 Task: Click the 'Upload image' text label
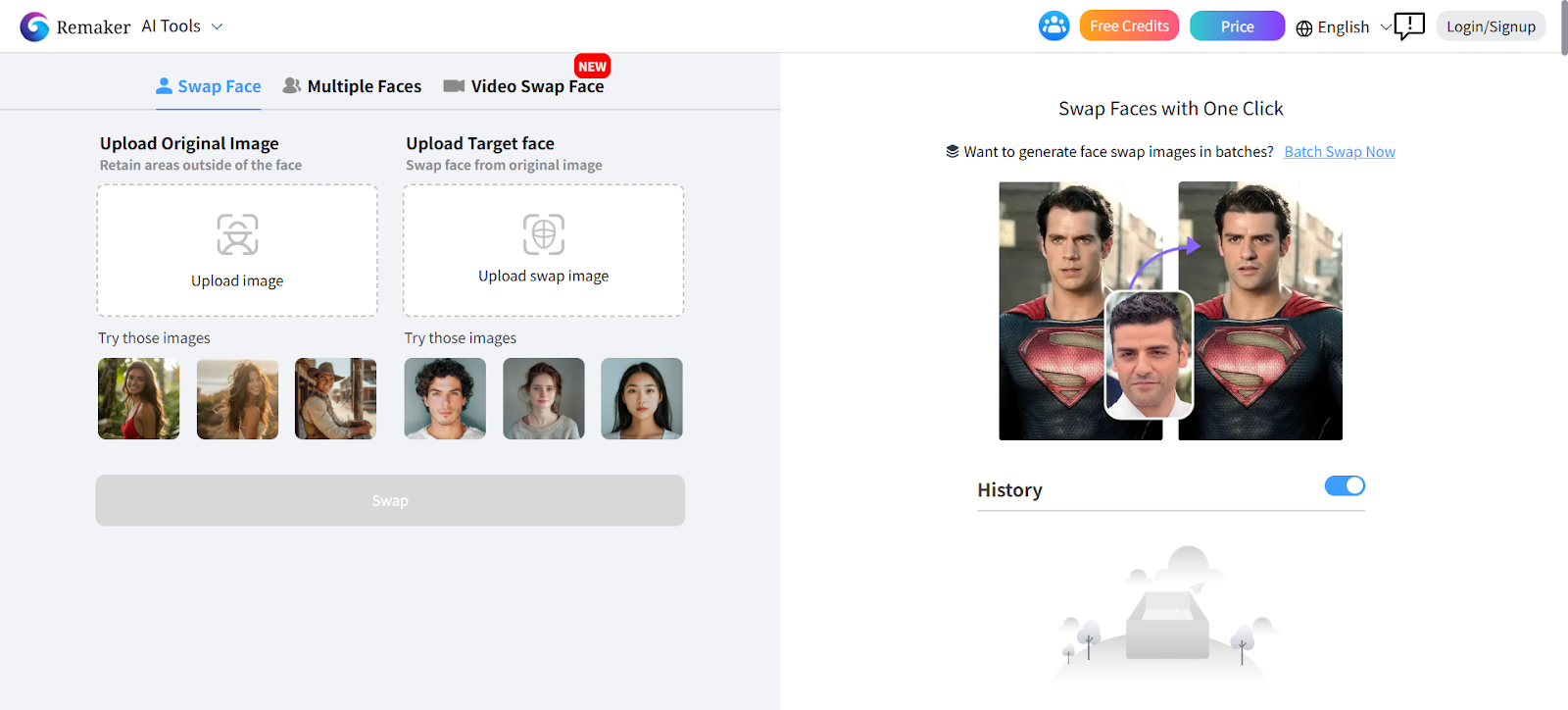pos(237,280)
